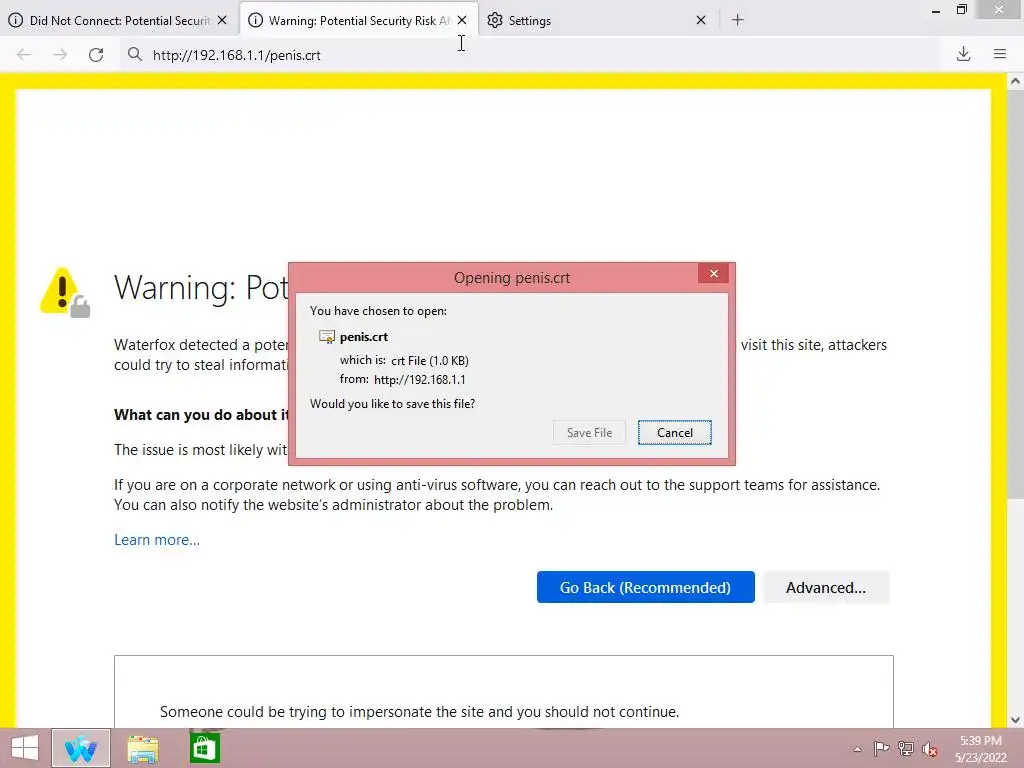Click the address bar search magnifier icon
This screenshot has width=1024, height=768.
135,54
